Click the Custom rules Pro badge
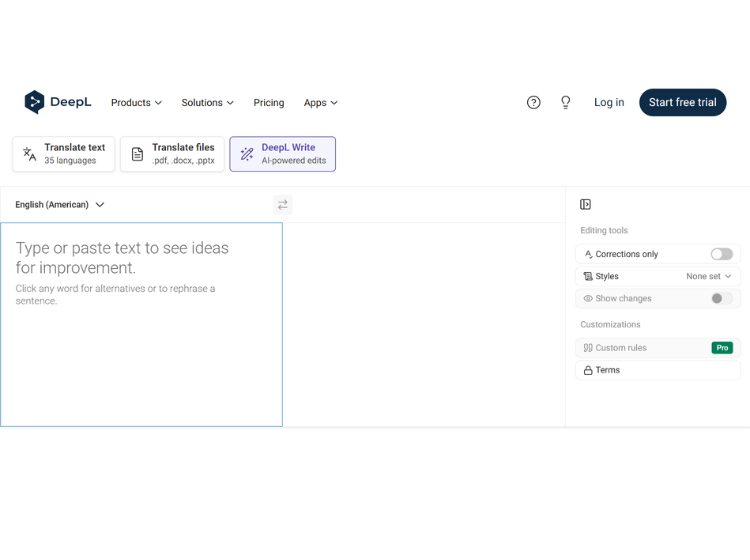This screenshot has height=560, width=750. (722, 348)
